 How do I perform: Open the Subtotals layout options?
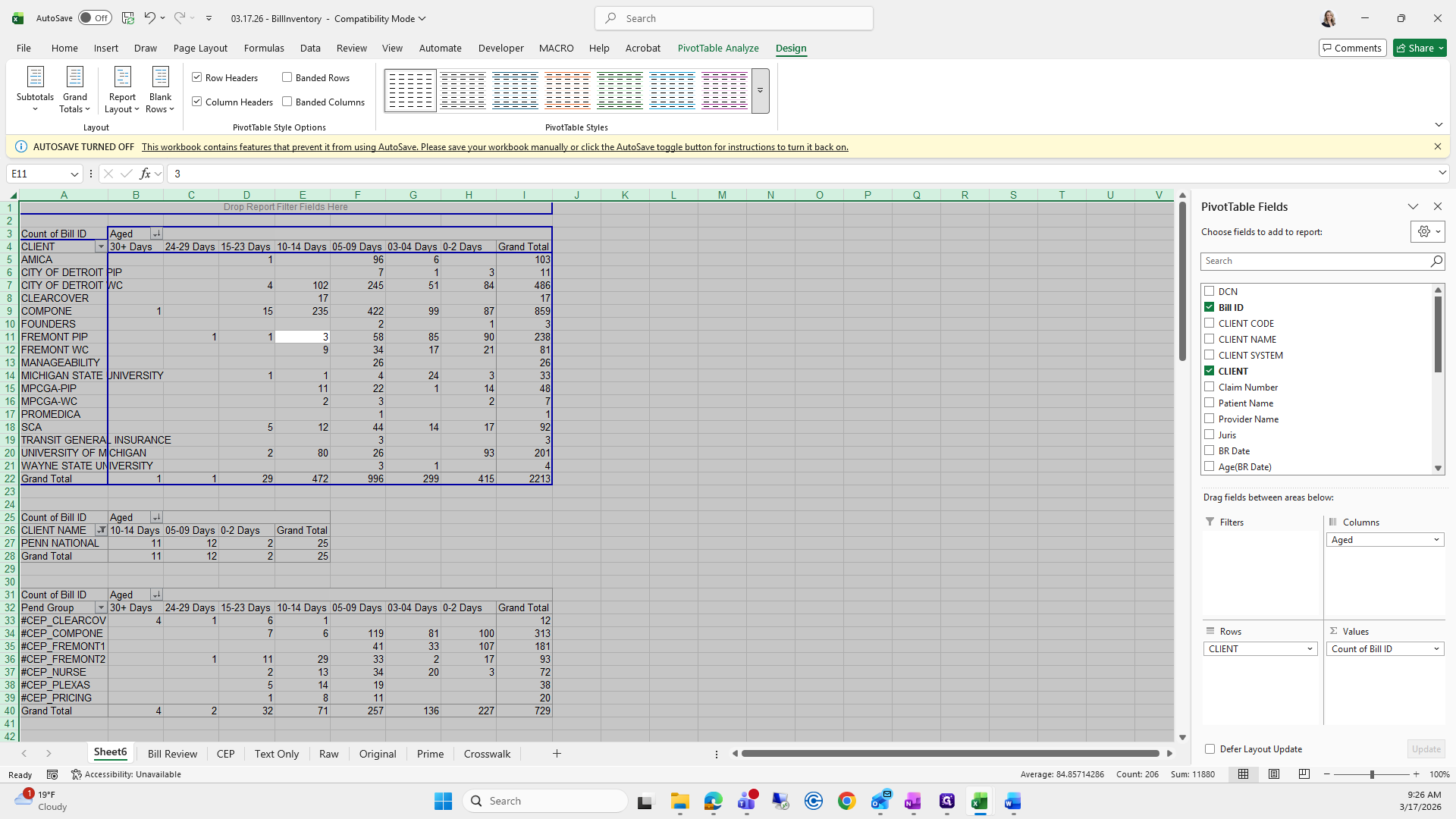[35, 89]
